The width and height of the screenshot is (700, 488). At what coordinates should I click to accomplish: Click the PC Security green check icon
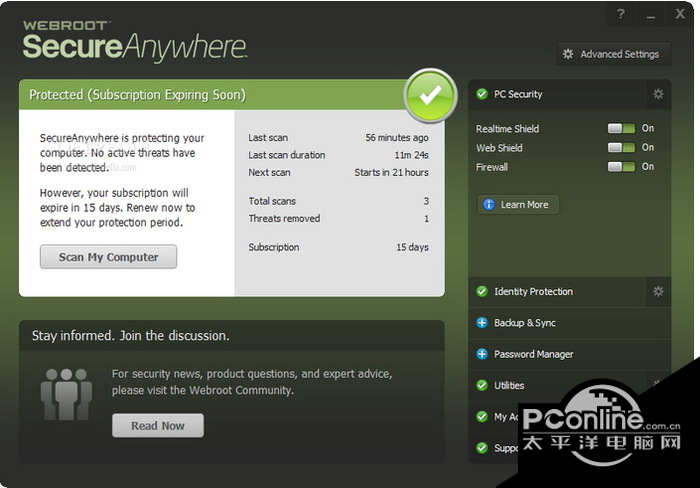coord(482,94)
